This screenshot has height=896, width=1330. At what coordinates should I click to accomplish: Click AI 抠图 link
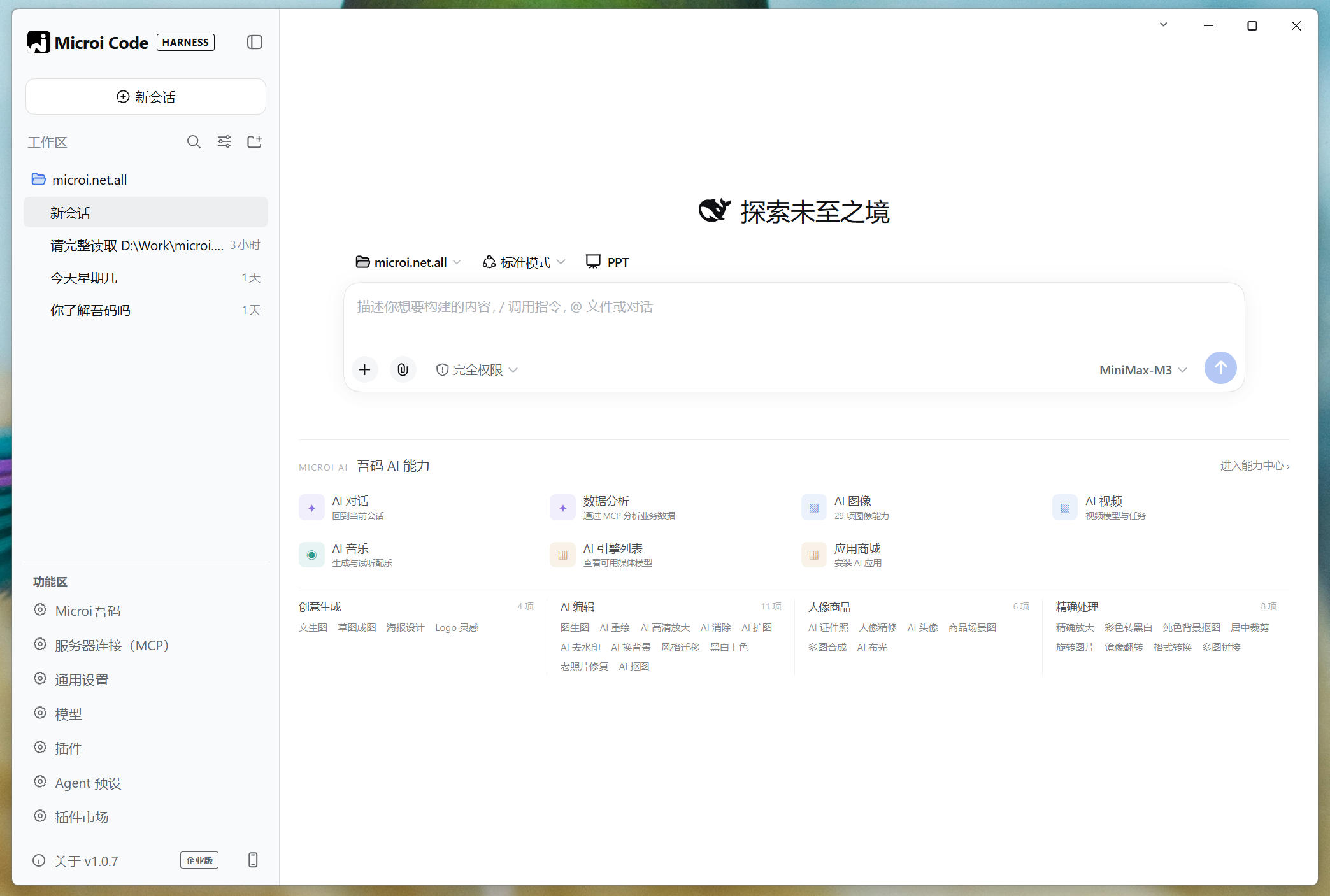point(634,666)
